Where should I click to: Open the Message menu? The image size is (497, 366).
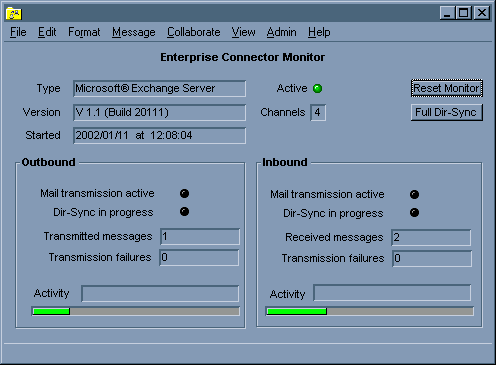tap(134, 32)
